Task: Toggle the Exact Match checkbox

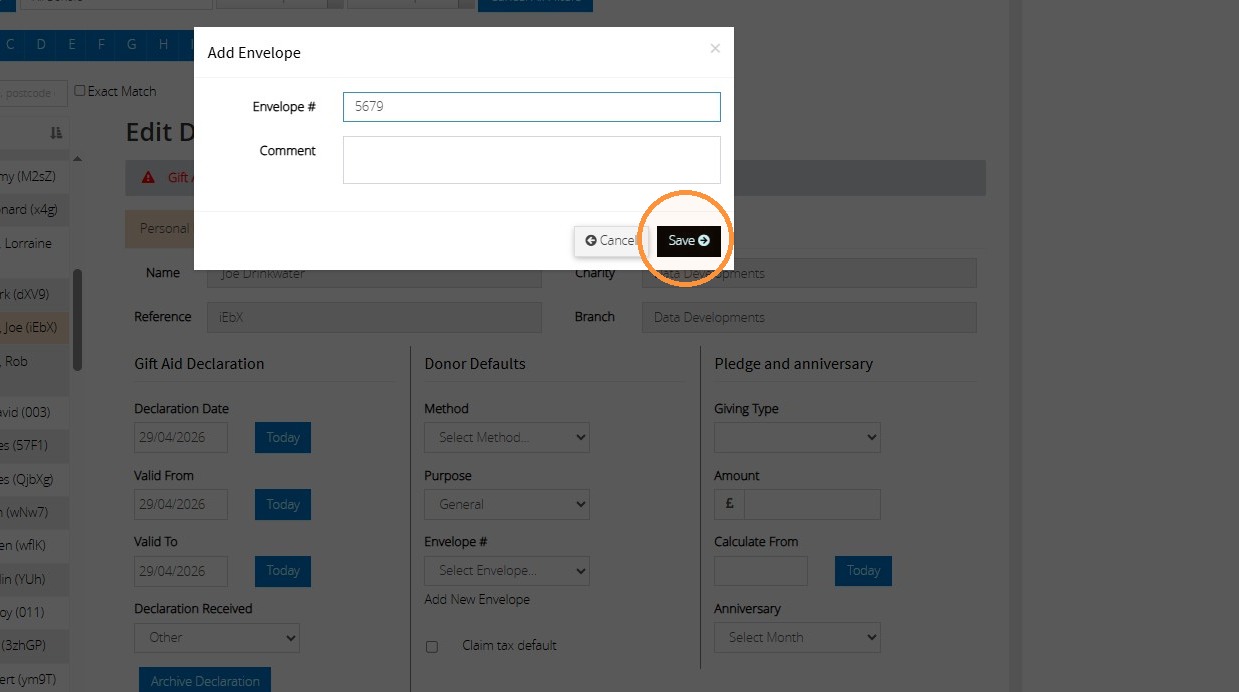Action: click(80, 91)
